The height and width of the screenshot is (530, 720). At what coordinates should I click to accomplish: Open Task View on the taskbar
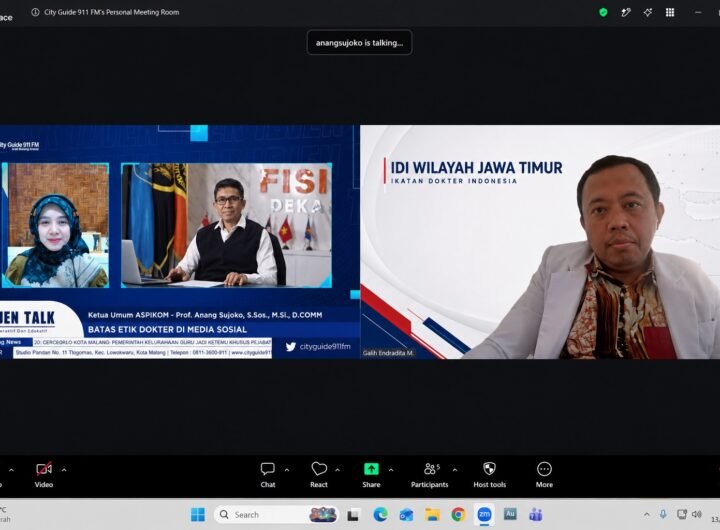pos(353,515)
